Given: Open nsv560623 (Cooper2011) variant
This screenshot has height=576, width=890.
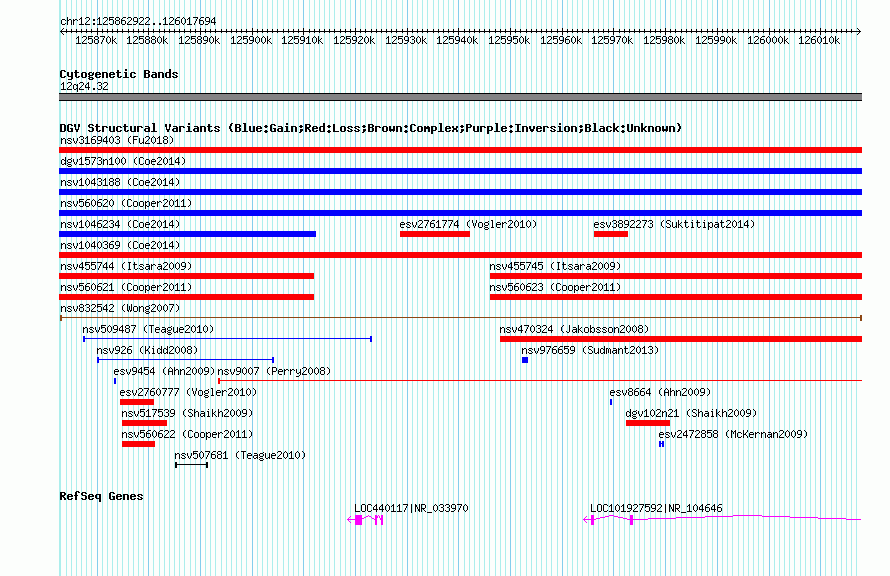Looking at the screenshot, I should (555, 287).
